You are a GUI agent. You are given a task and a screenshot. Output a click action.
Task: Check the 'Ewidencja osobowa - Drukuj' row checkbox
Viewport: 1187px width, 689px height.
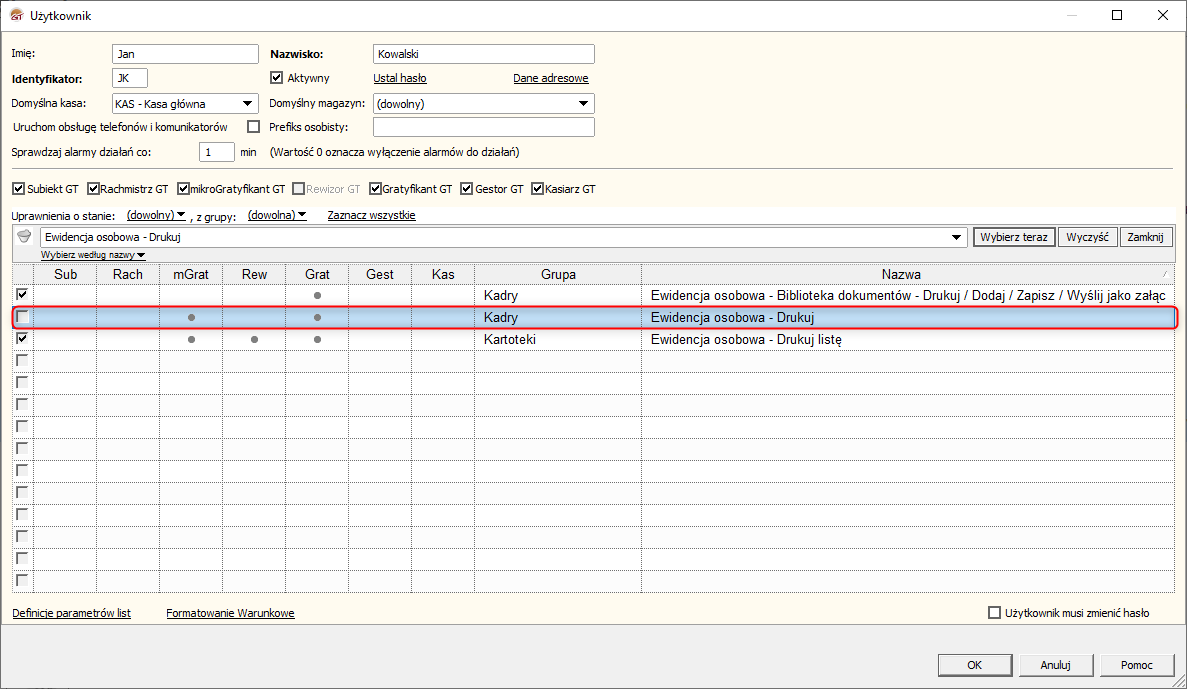[23, 316]
